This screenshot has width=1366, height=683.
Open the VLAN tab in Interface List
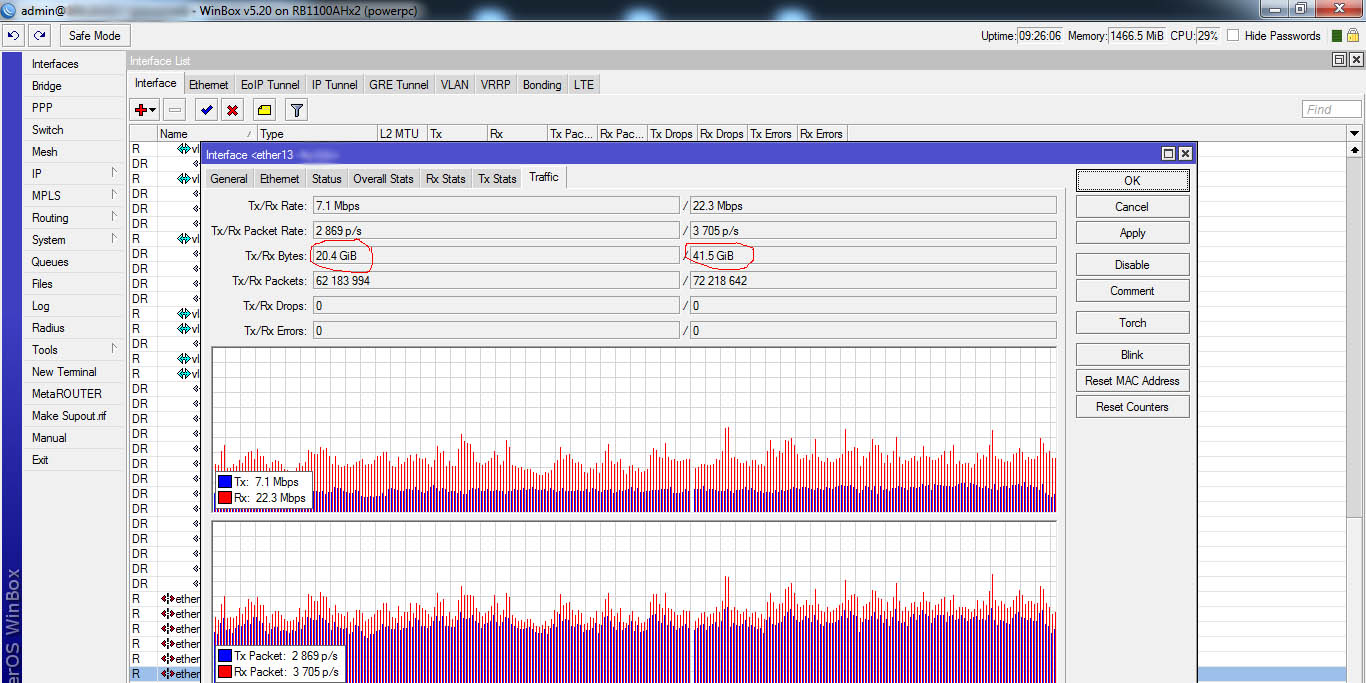454,85
